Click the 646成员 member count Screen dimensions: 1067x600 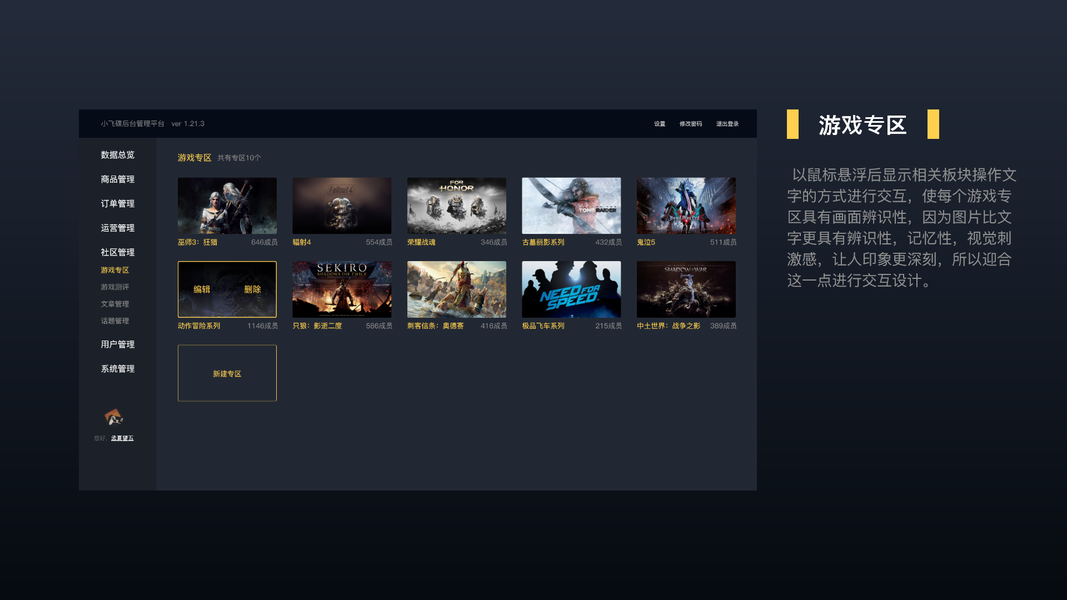pyautogui.click(x=264, y=242)
